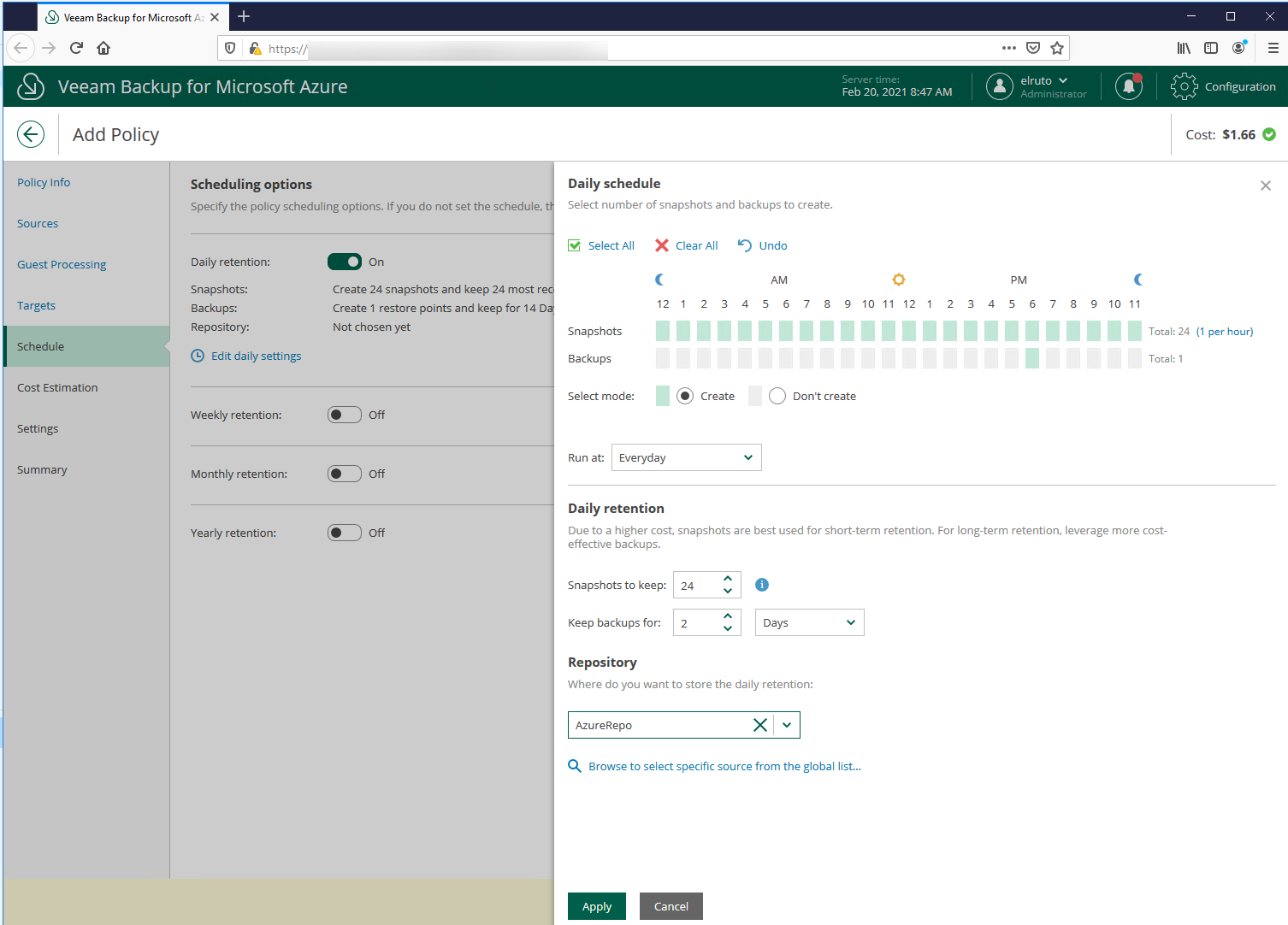The width and height of the screenshot is (1288, 925).
Task: Click Undo in the daily schedule
Action: (x=763, y=245)
